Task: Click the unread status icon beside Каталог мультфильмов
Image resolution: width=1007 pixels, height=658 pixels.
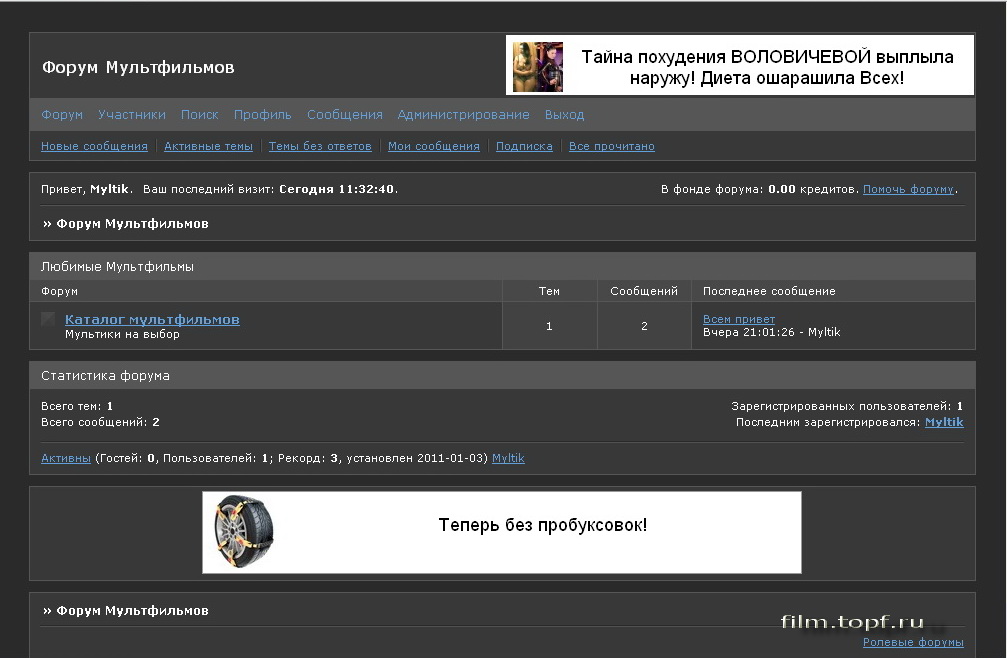Action: [x=46, y=318]
